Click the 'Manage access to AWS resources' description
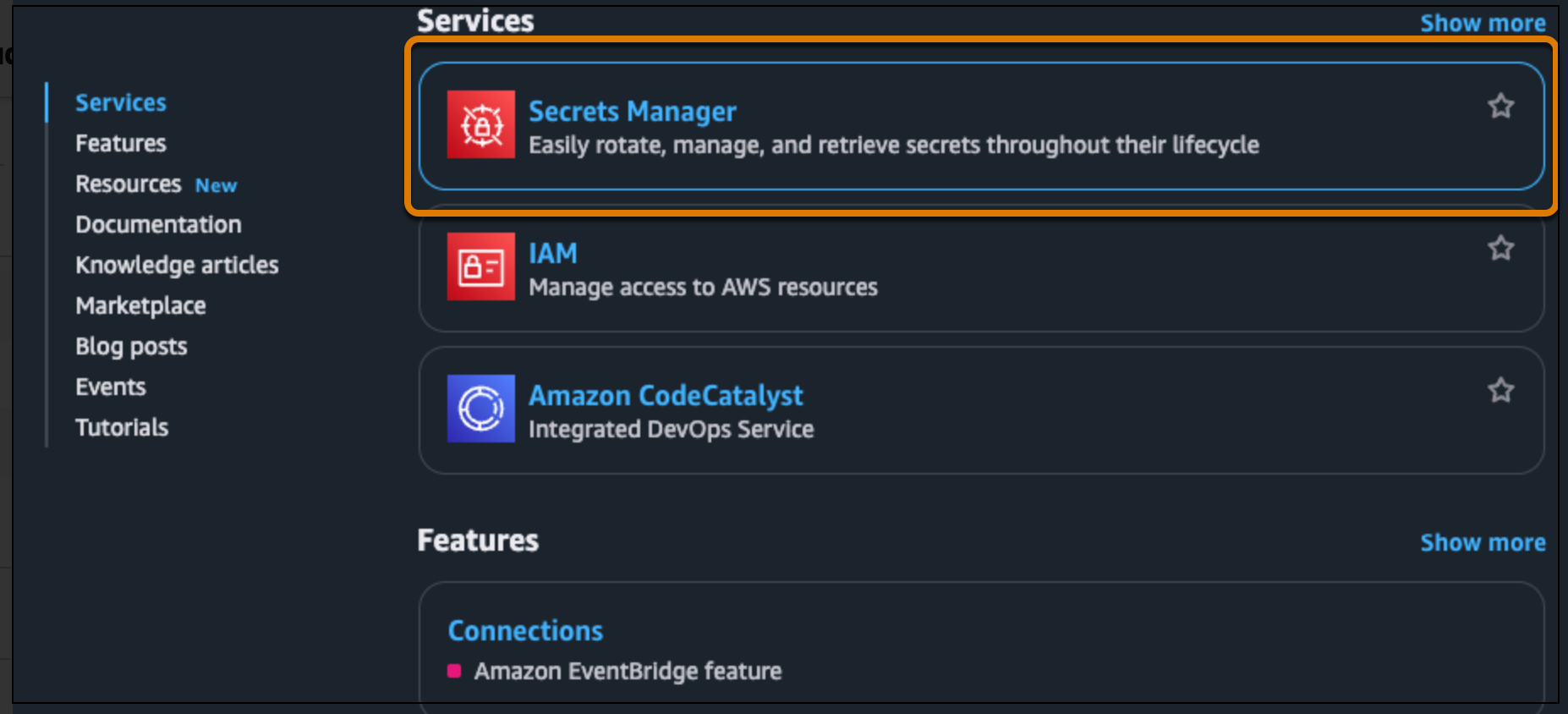 point(703,287)
